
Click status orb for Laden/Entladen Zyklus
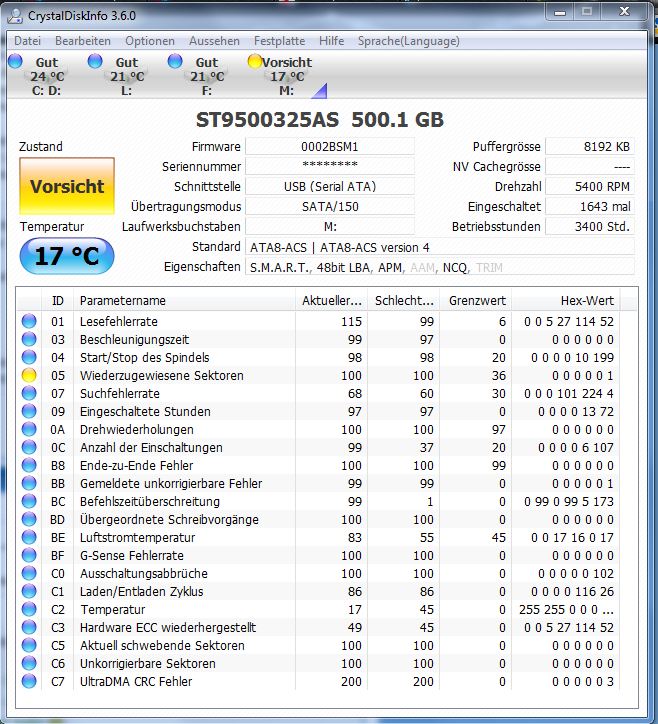29,591
